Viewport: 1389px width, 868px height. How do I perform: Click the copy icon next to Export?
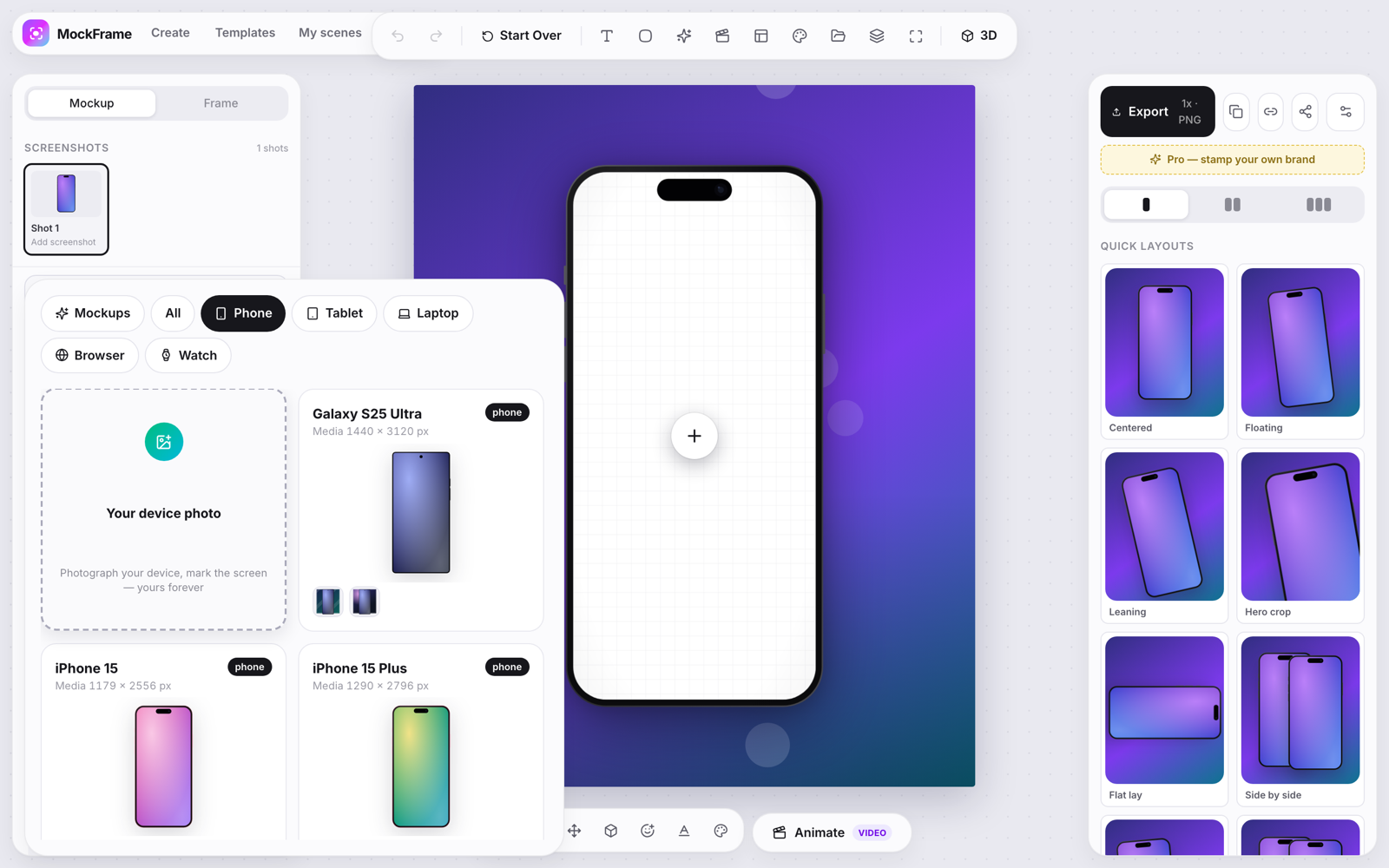click(x=1236, y=111)
